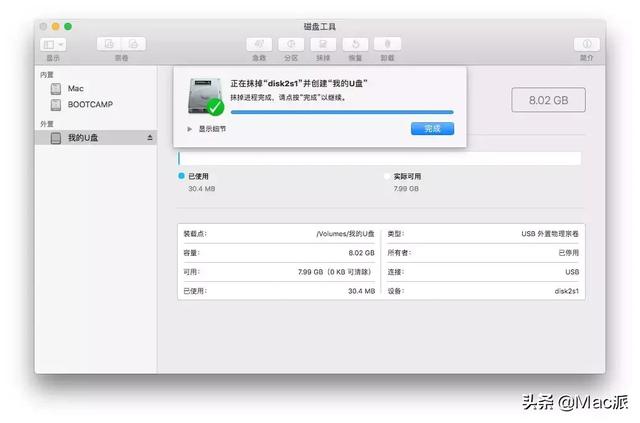This screenshot has width=640, height=423.
Task: Click the Partition (分区) toolbar icon
Action: pyautogui.click(x=291, y=44)
